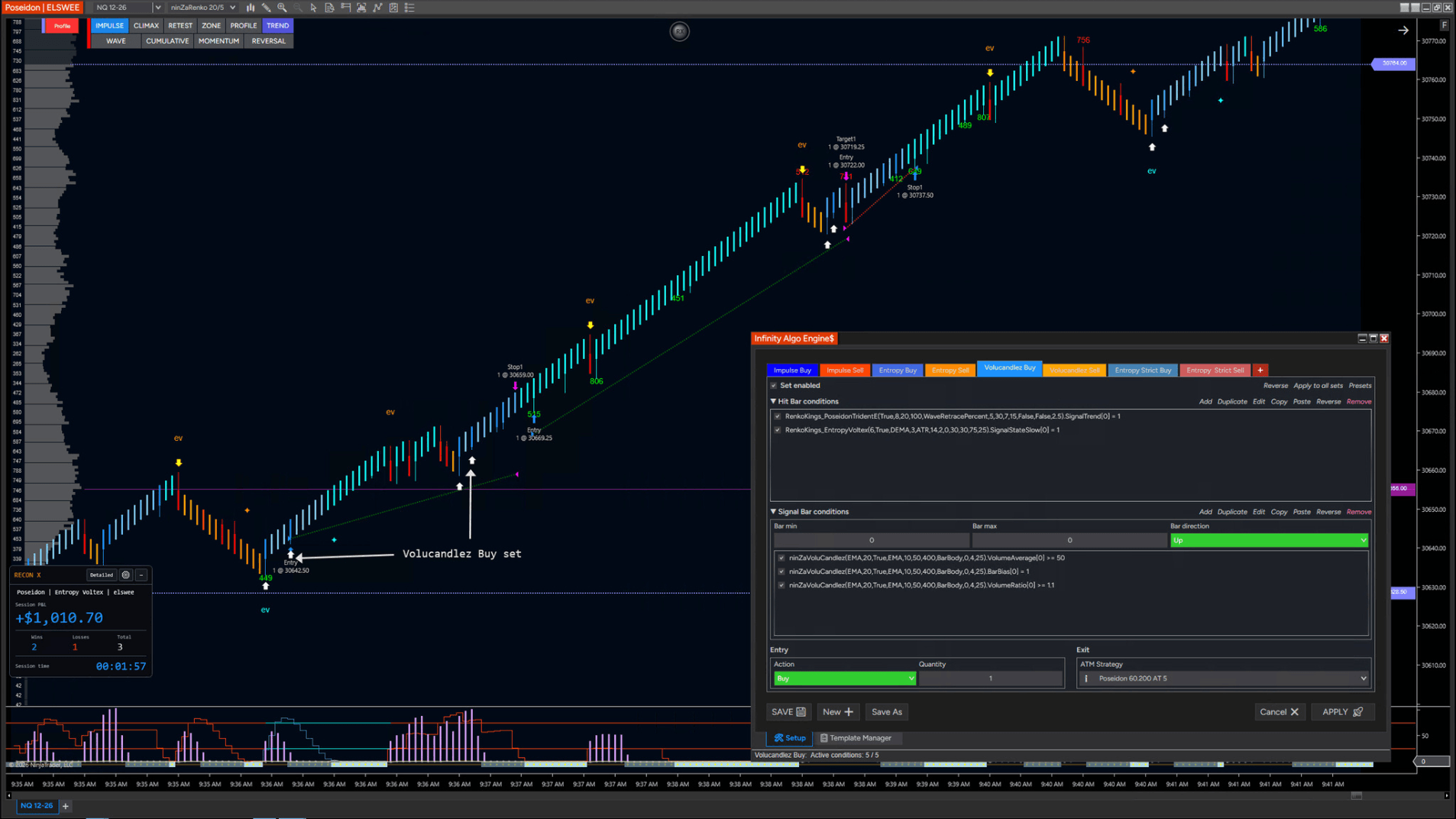Switch to the Volucandlez Sell tab

coord(1074,371)
